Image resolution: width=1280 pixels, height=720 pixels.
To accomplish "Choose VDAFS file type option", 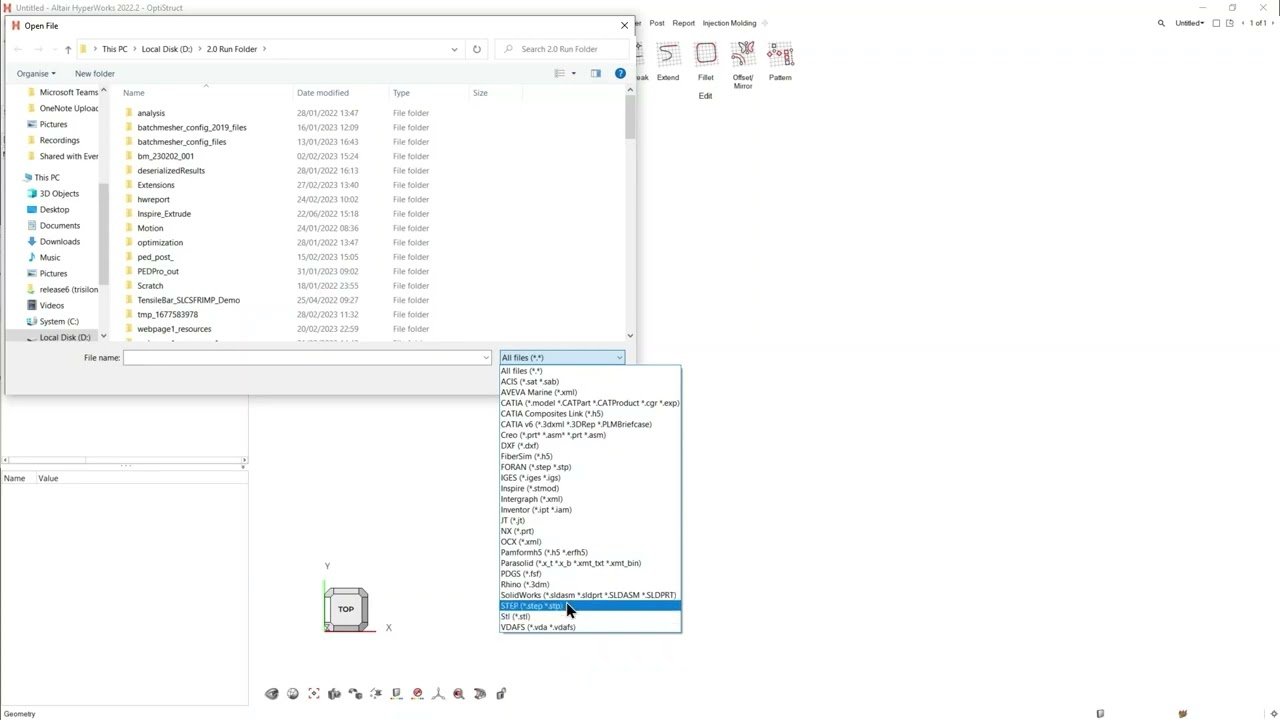I will (590, 627).
